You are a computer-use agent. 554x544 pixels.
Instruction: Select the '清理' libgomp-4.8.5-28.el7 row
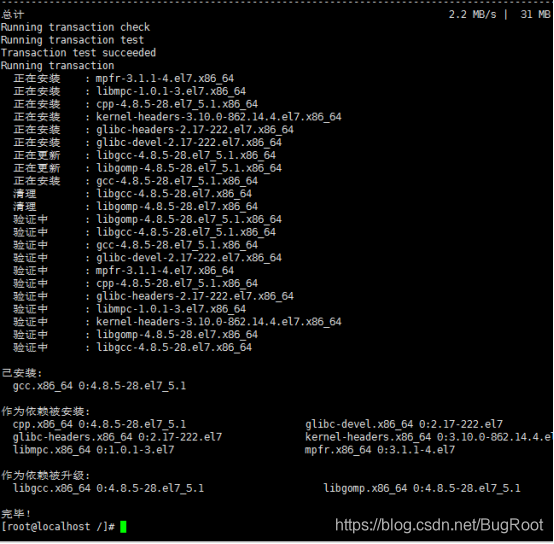coord(136,206)
